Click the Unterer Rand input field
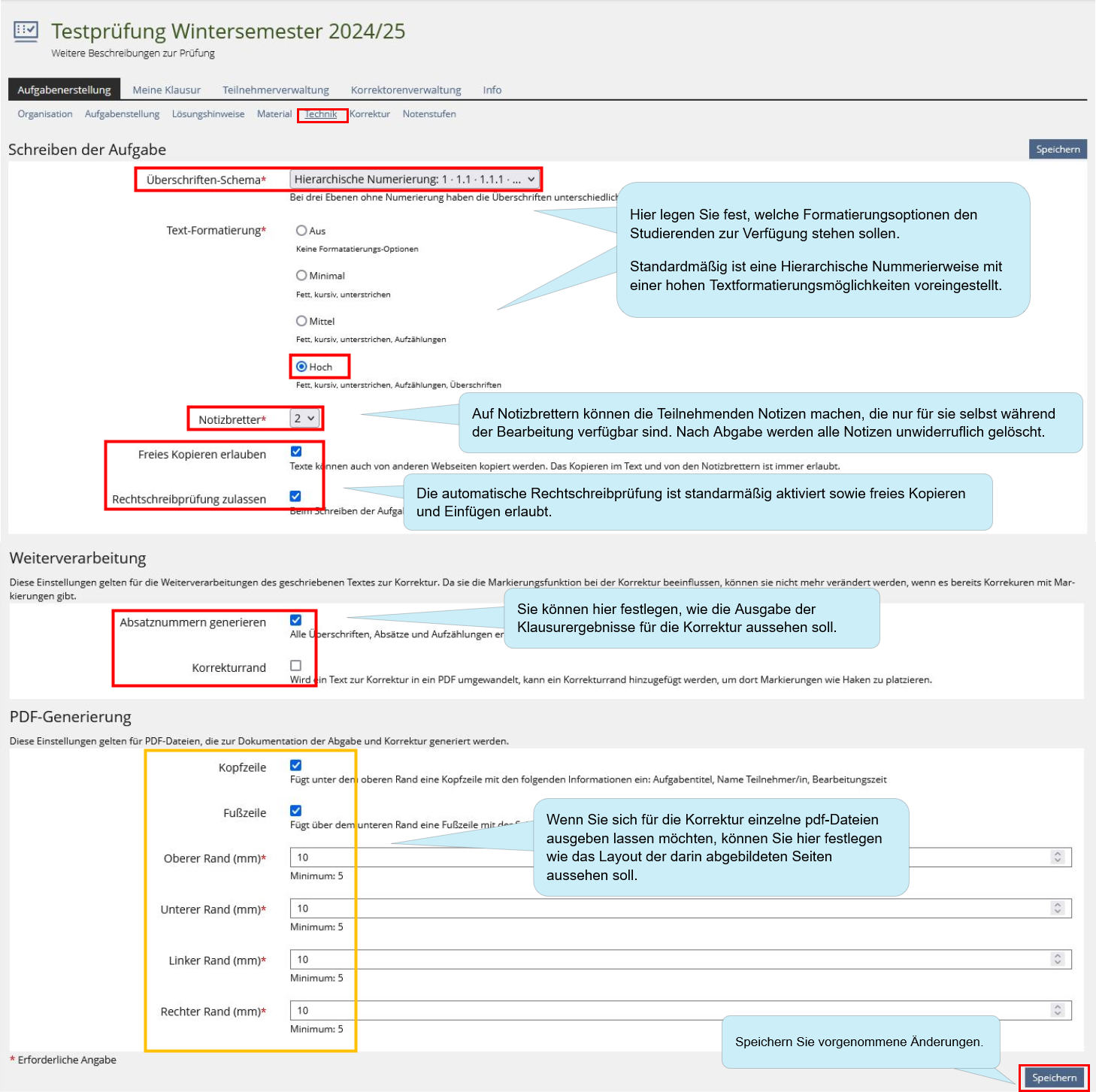This screenshot has width=1096, height=1092. 680,909
